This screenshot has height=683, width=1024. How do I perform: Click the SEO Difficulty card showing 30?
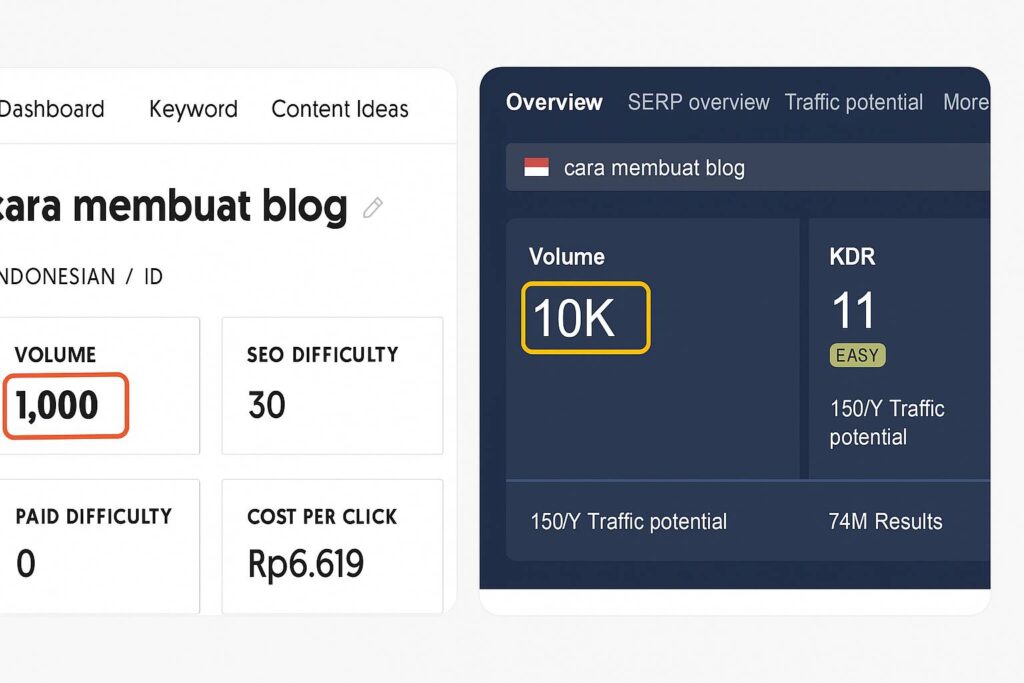point(332,385)
